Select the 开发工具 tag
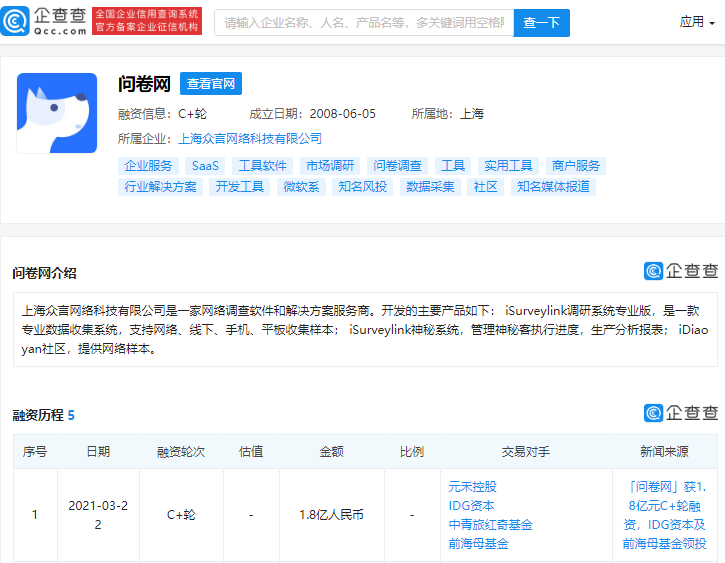 tap(240, 187)
